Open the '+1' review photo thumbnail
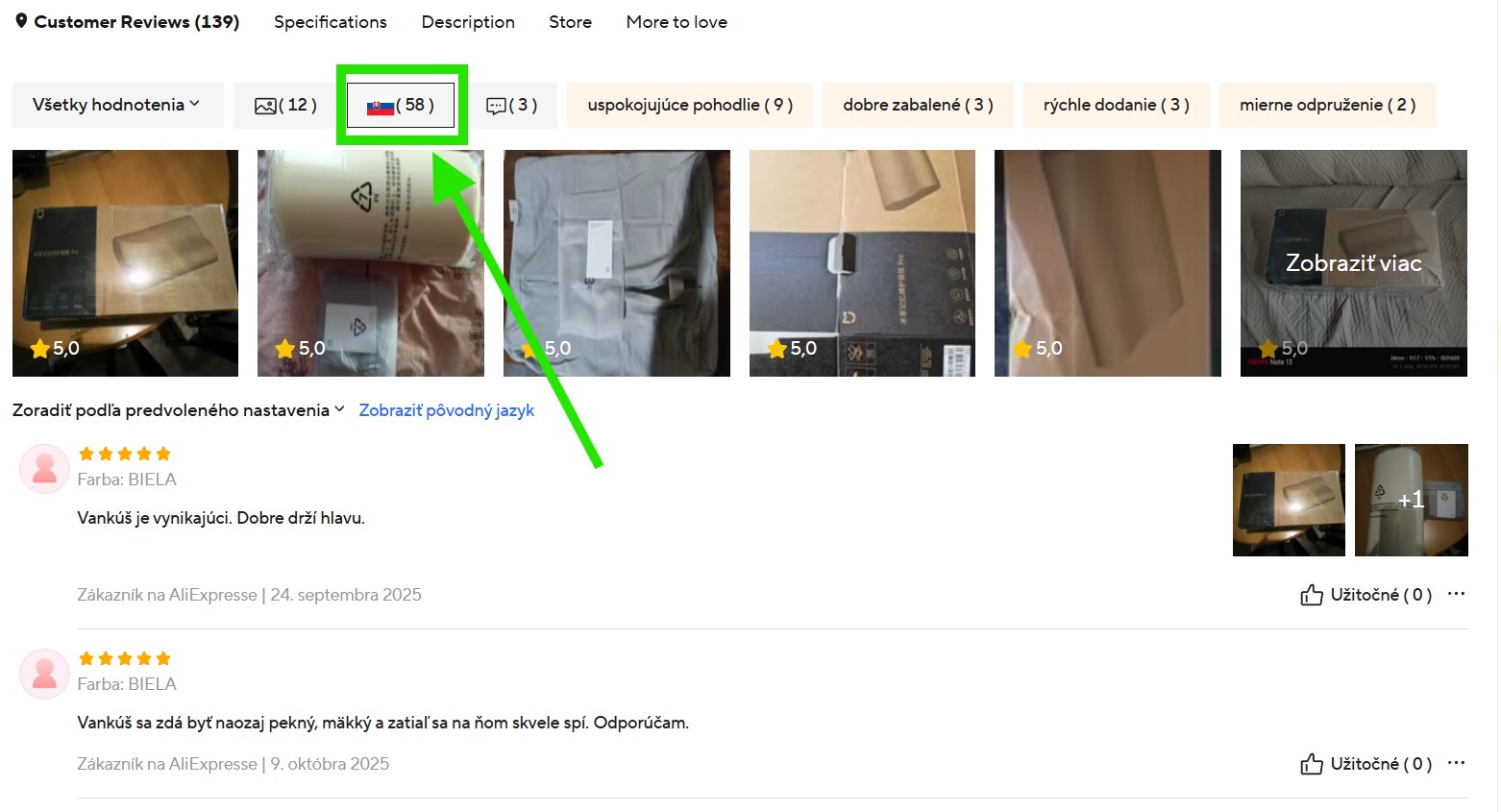 pyautogui.click(x=1411, y=500)
